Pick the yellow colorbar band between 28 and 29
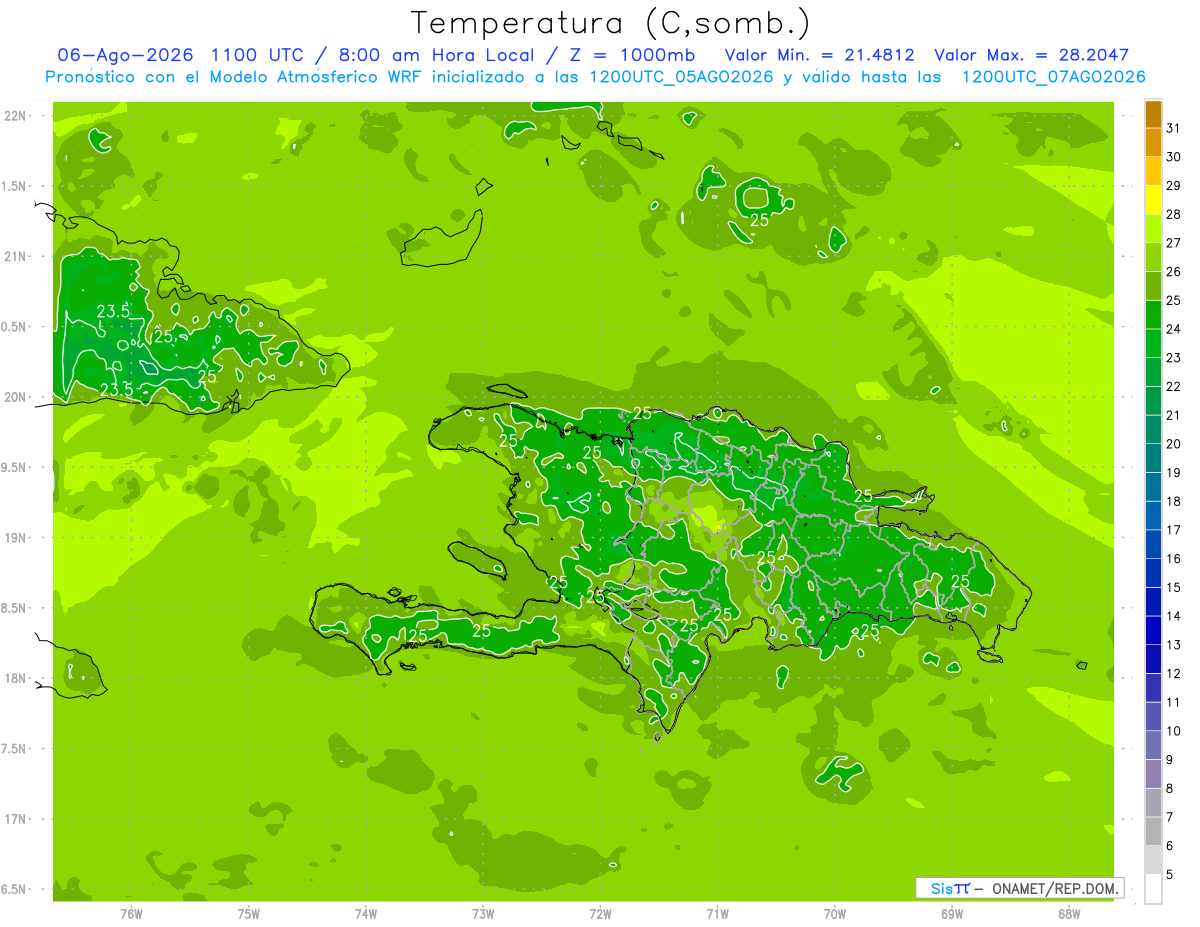Image resolution: width=1200 pixels, height=927 pixels. point(1153,200)
